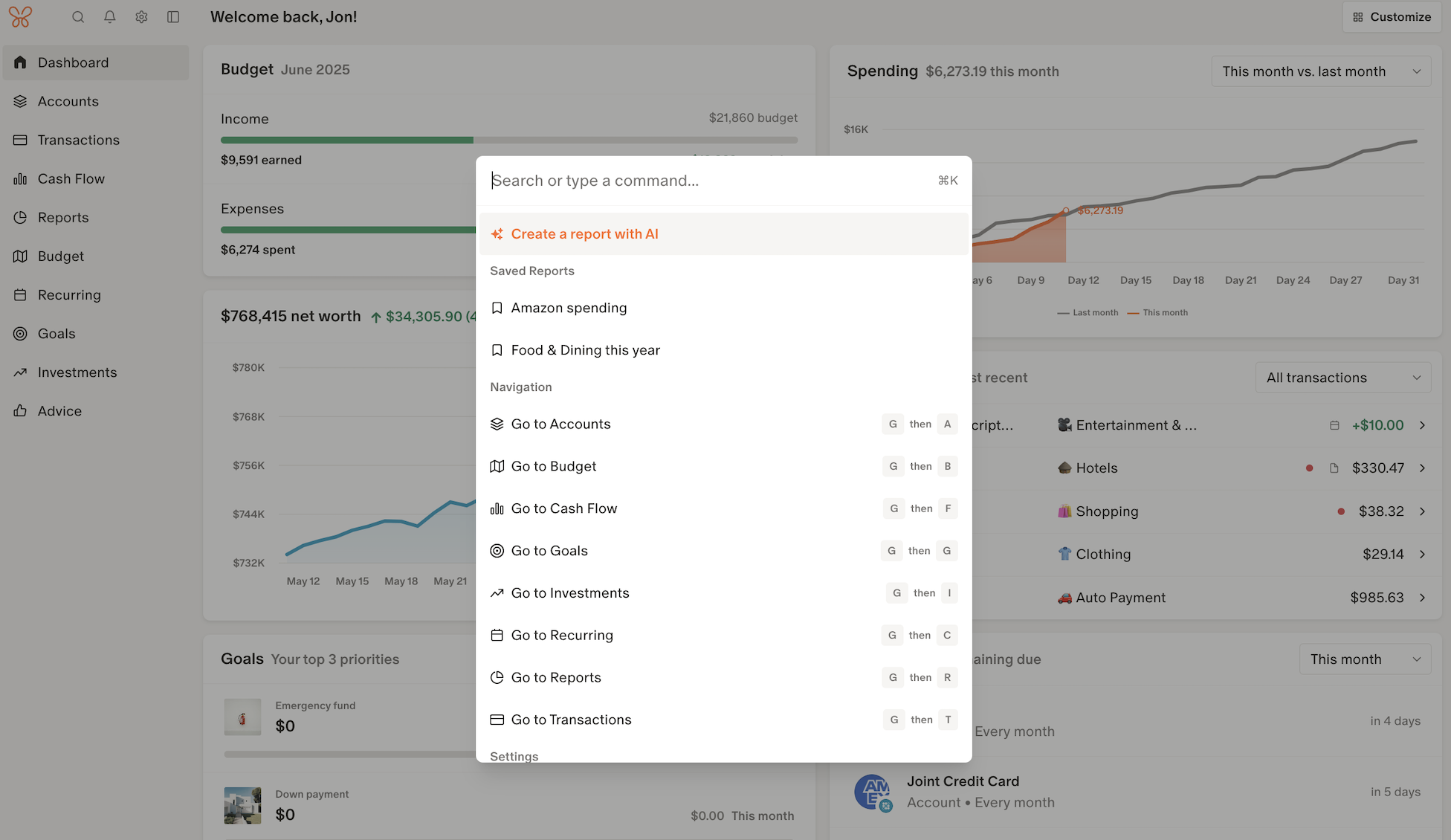The height and width of the screenshot is (840, 1451).
Task: Click the search magnifier icon in header
Action: pos(78,17)
